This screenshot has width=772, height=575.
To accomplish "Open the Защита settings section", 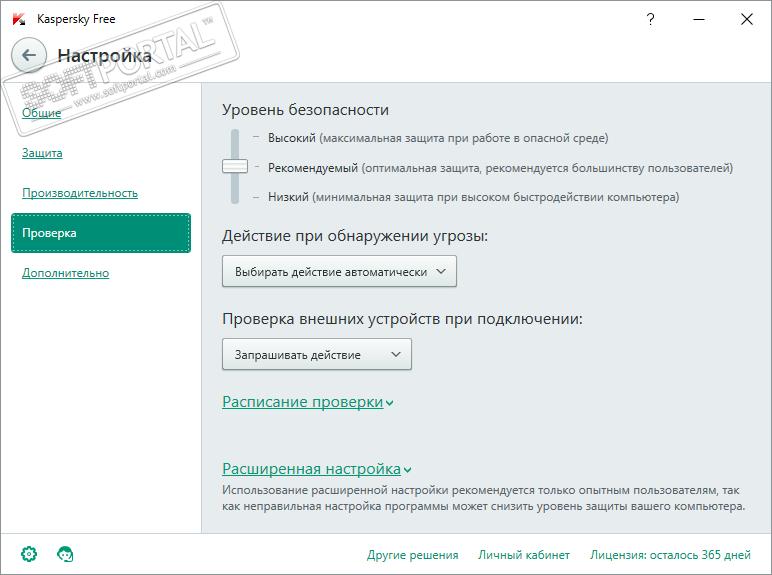I will click(x=42, y=153).
